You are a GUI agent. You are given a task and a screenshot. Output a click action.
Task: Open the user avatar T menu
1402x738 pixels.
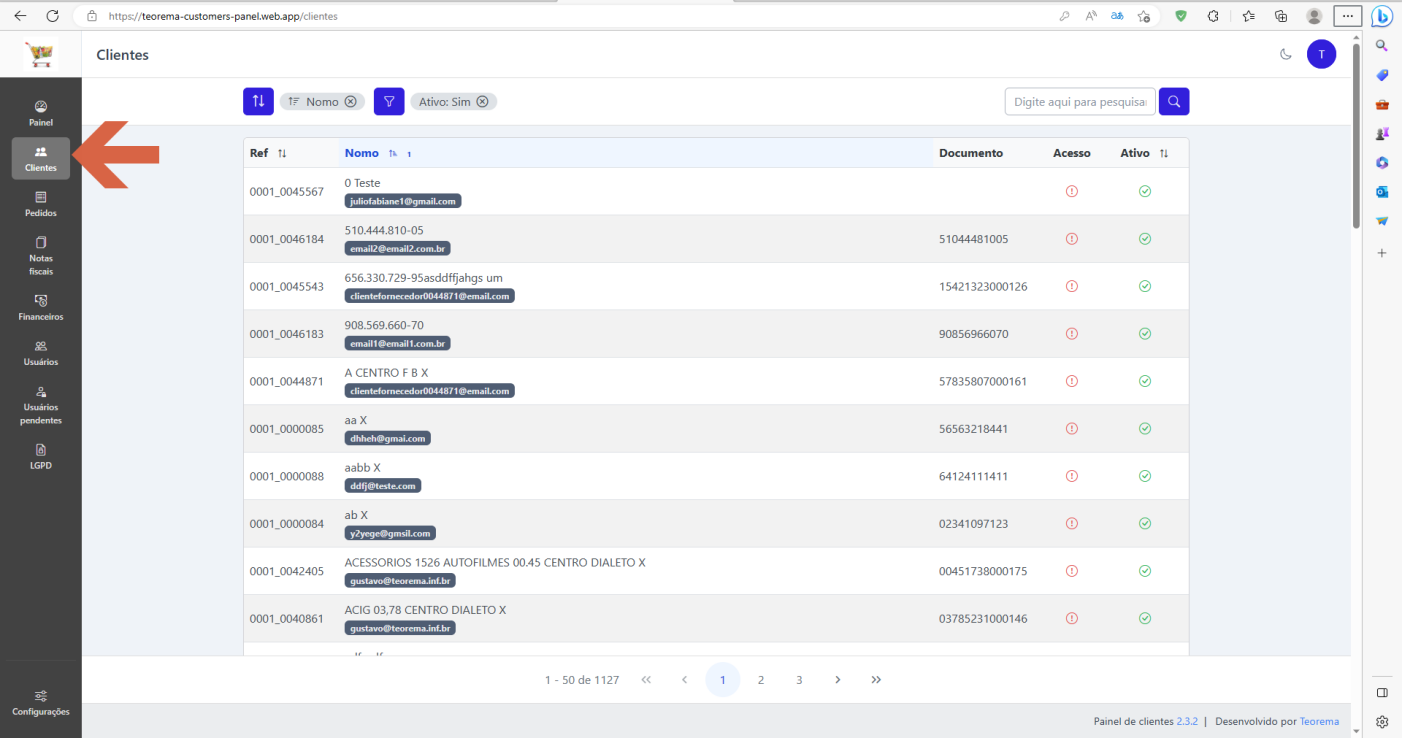click(x=1321, y=54)
